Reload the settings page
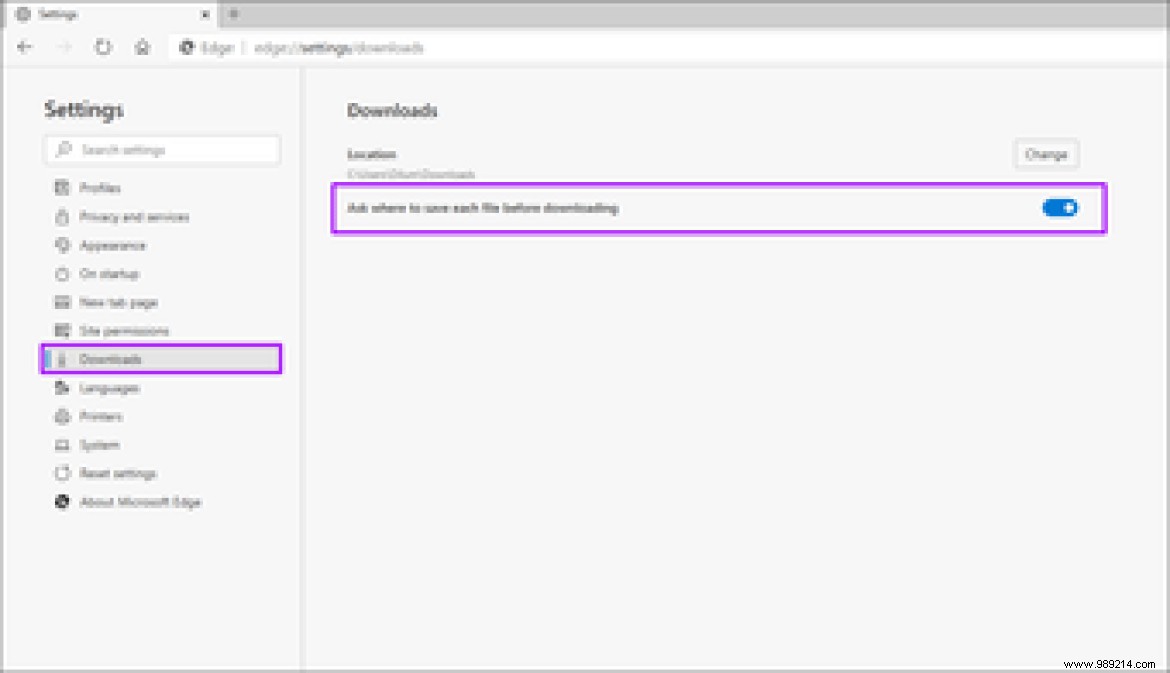 pyautogui.click(x=105, y=47)
